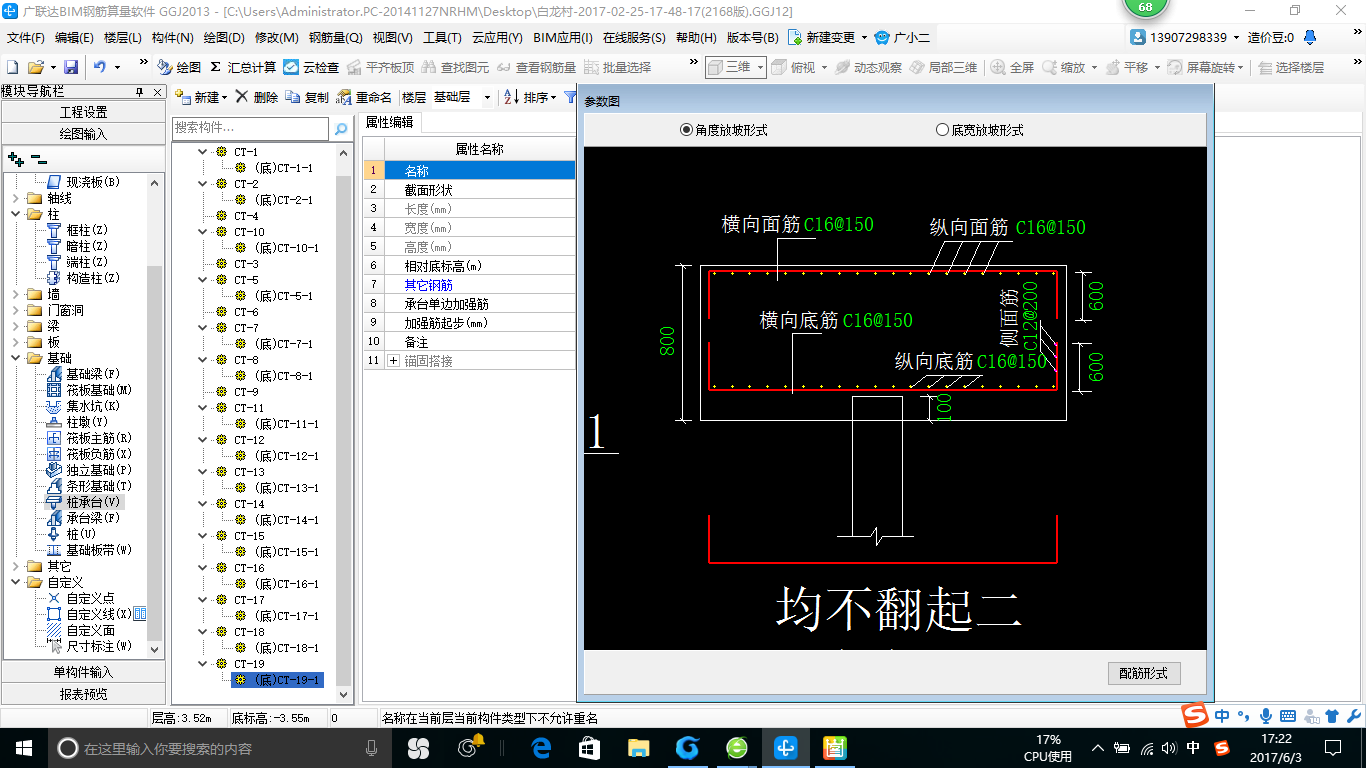Click the 800 height dimension value
The image size is (1366, 768).
click(667, 342)
